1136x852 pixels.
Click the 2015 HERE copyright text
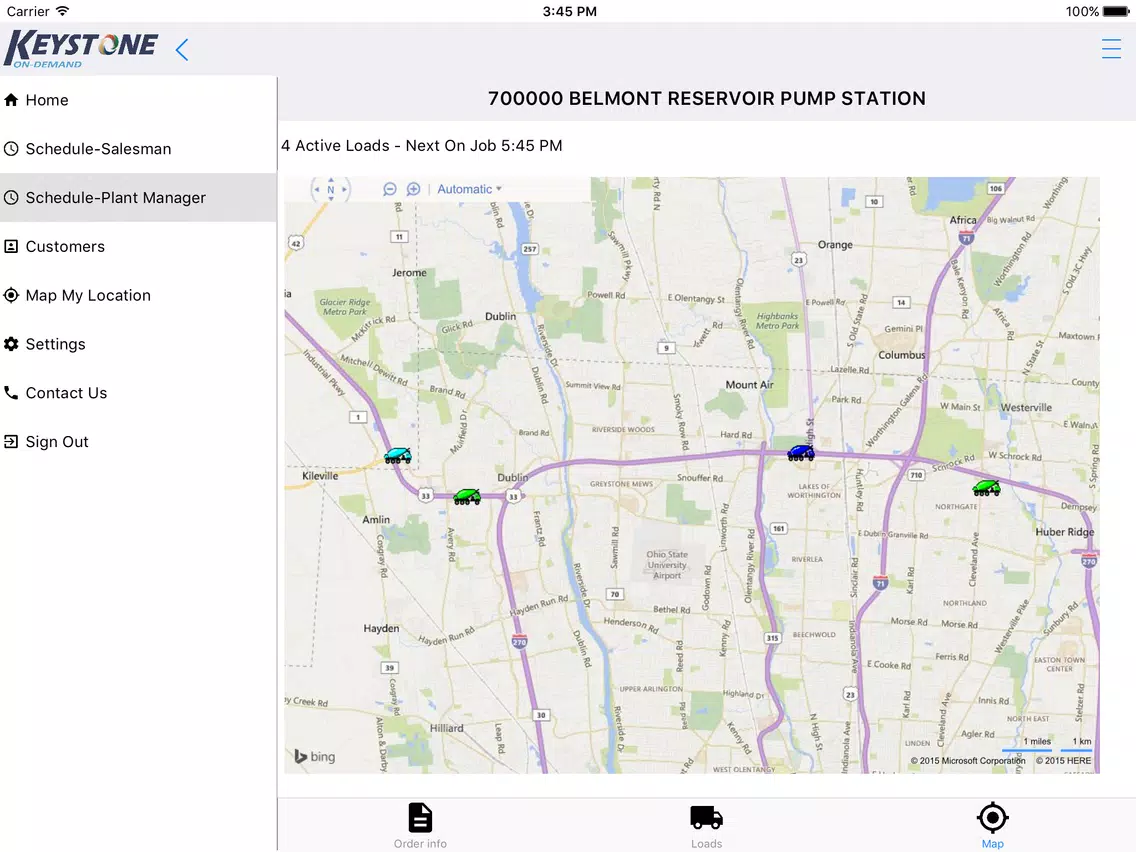click(x=1063, y=761)
